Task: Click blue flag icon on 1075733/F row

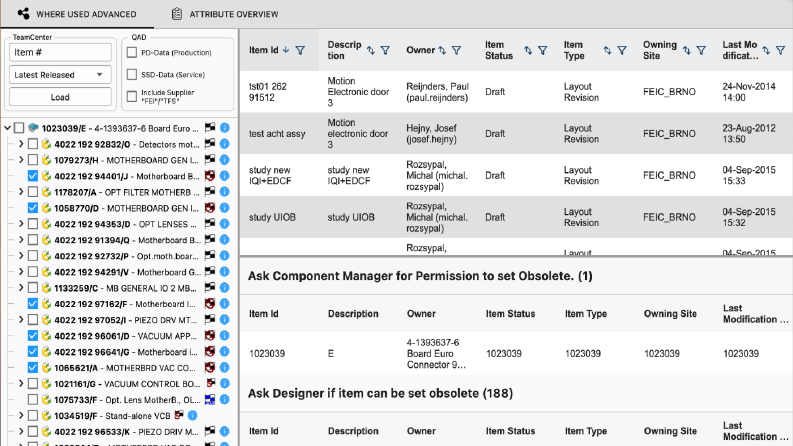Action: coord(210,399)
